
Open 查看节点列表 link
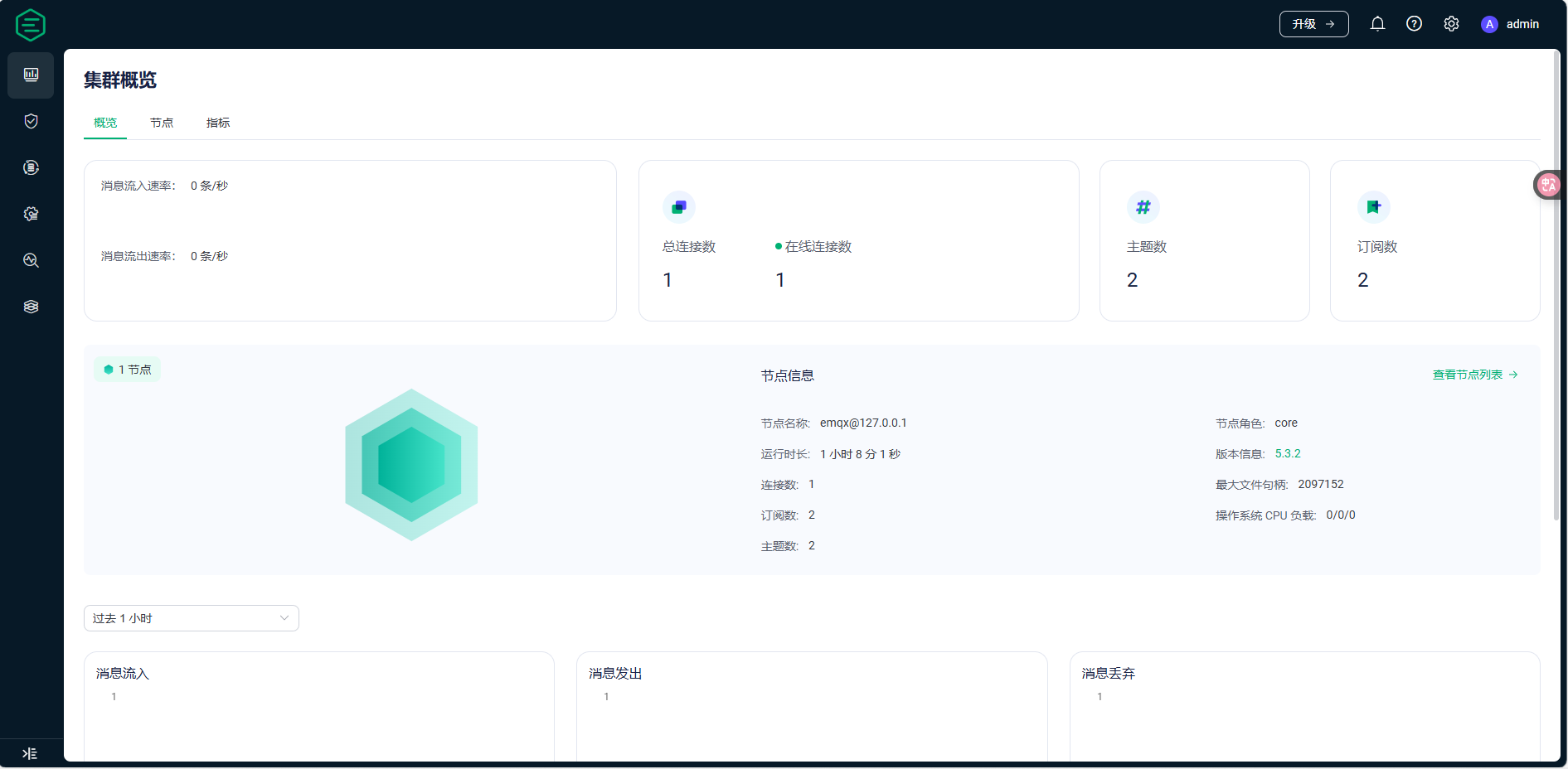point(1467,374)
